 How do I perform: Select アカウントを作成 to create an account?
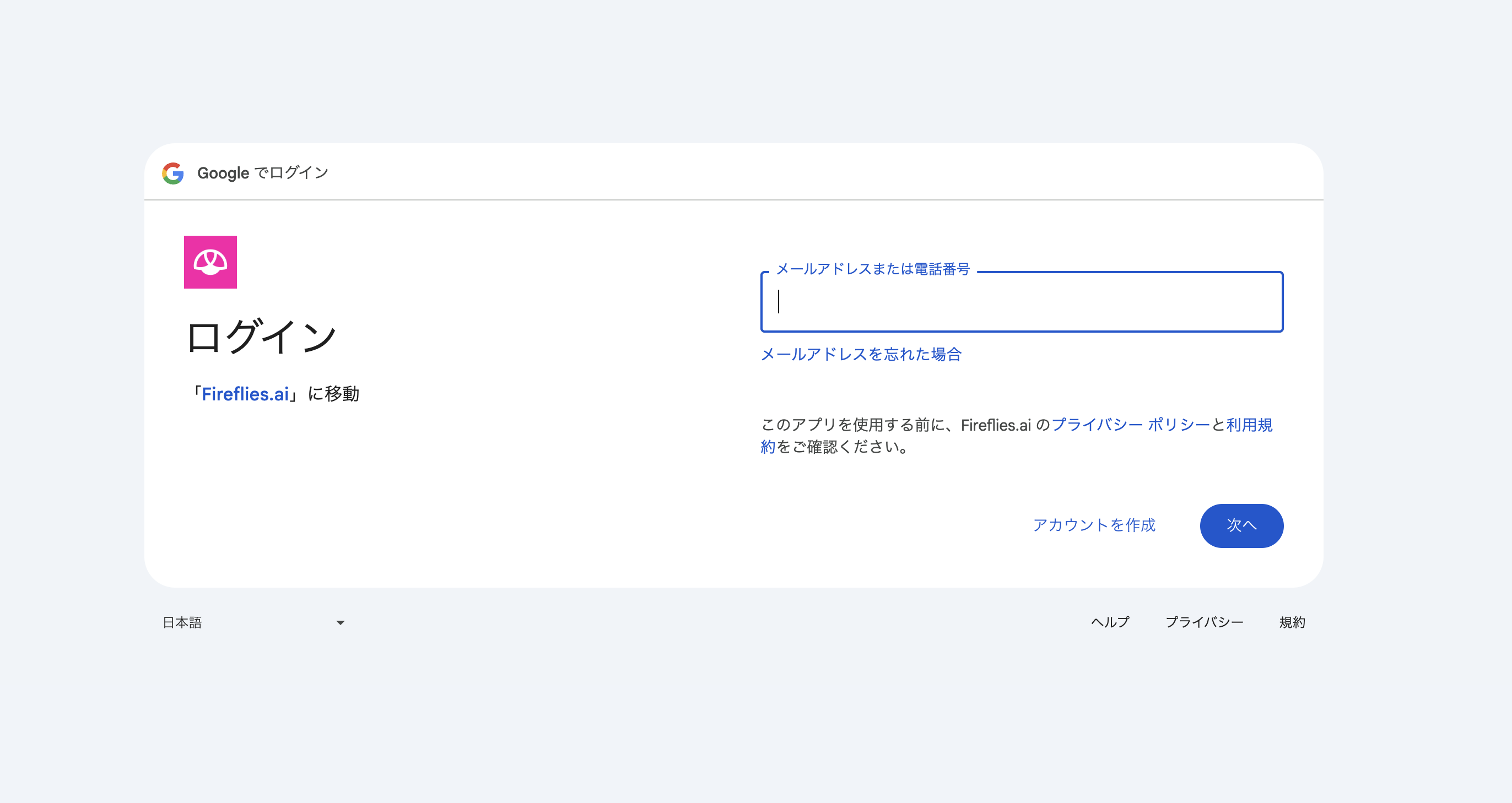(x=1095, y=525)
